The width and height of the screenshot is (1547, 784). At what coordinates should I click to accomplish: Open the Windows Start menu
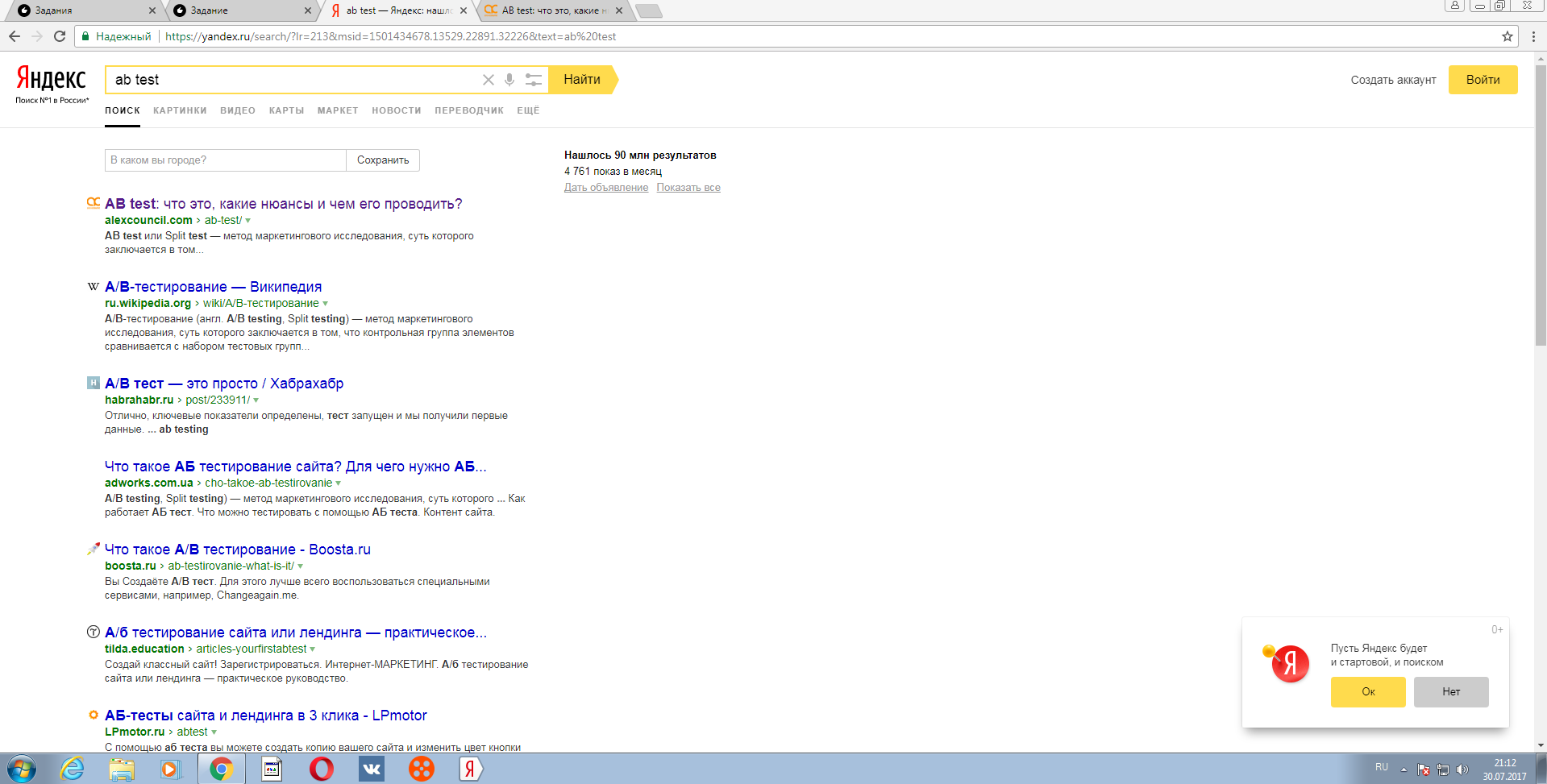(22, 769)
